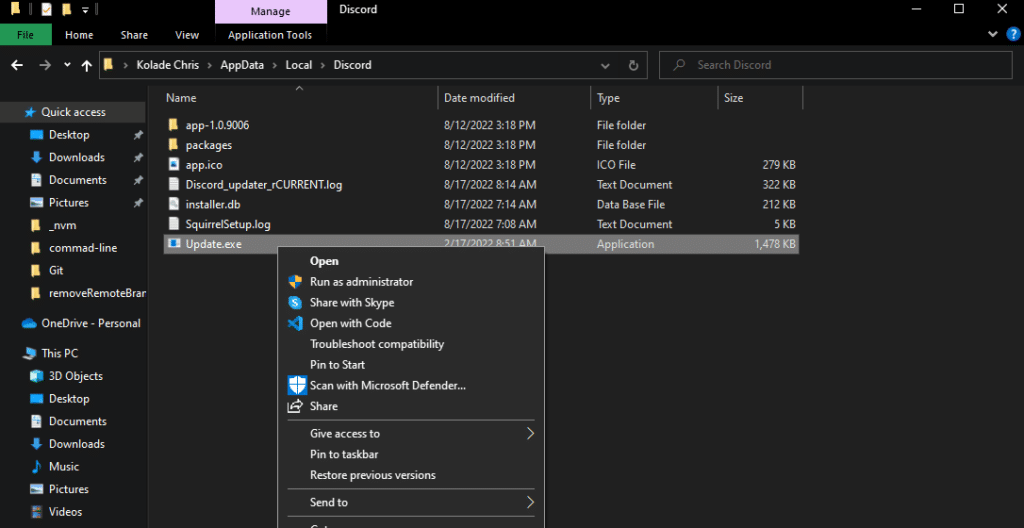Image resolution: width=1024 pixels, height=528 pixels.
Task: Click Kolade Chris in the breadcrumb
Action: click(x=166, y=65)
